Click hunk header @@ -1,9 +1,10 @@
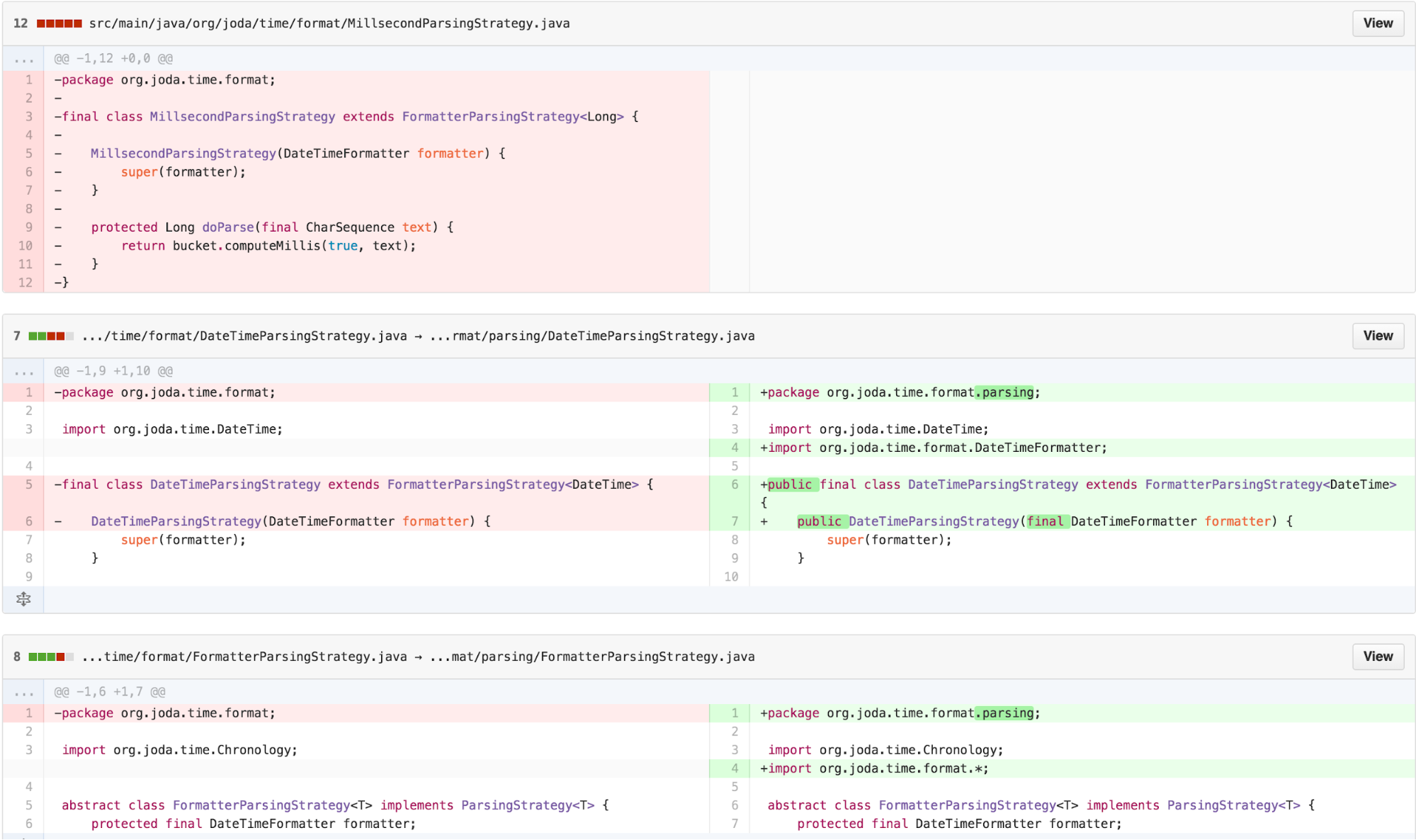This screenshot has width=1416, height=840. pyautogui.click(x=113, y=371)
